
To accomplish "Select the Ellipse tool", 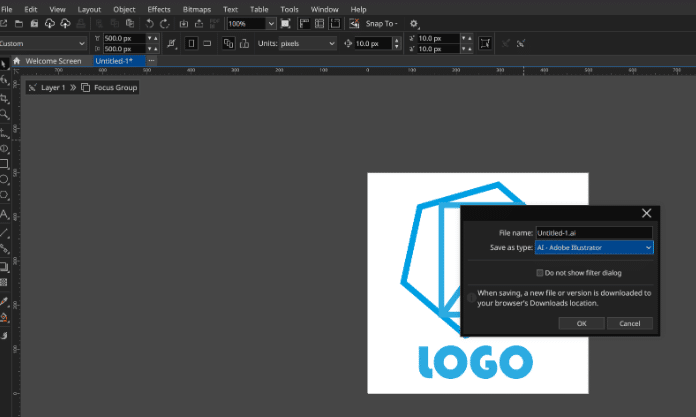I will point(4,179).
